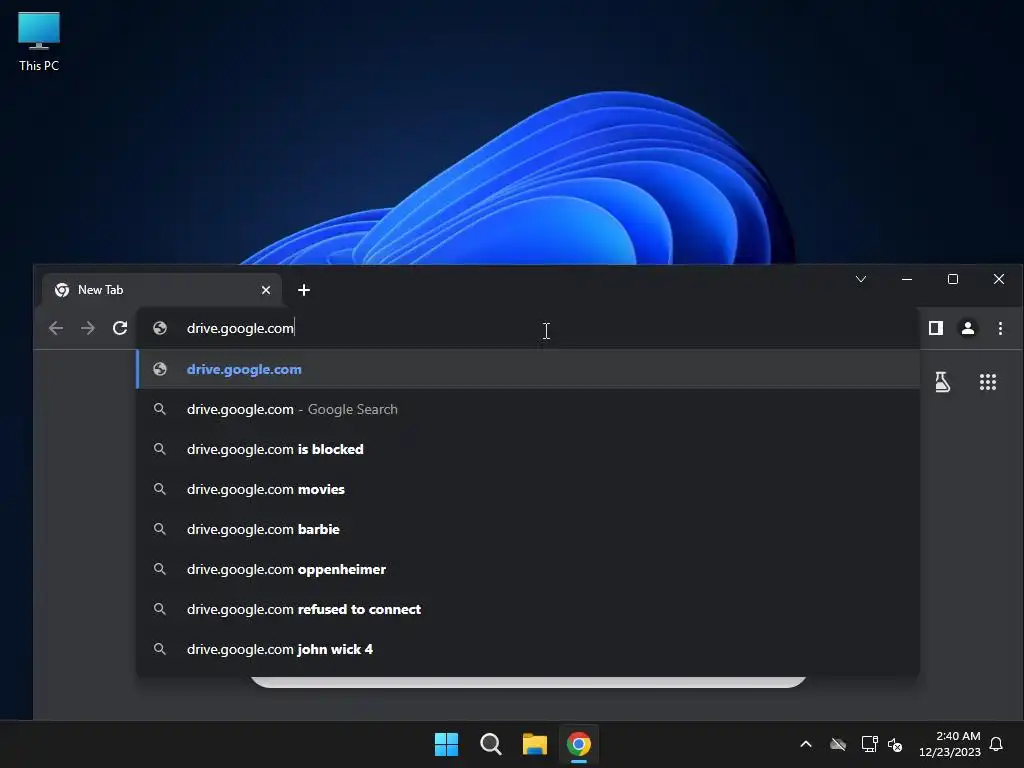1024x768 pixels.
Task: Open the clock showing 2:40 AM
Action: (x=950, y=744)
